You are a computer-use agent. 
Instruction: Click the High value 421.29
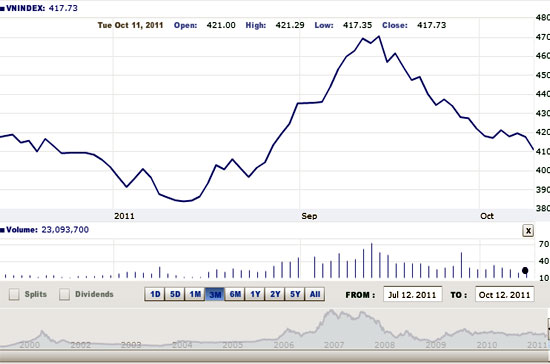click(290, 25)
